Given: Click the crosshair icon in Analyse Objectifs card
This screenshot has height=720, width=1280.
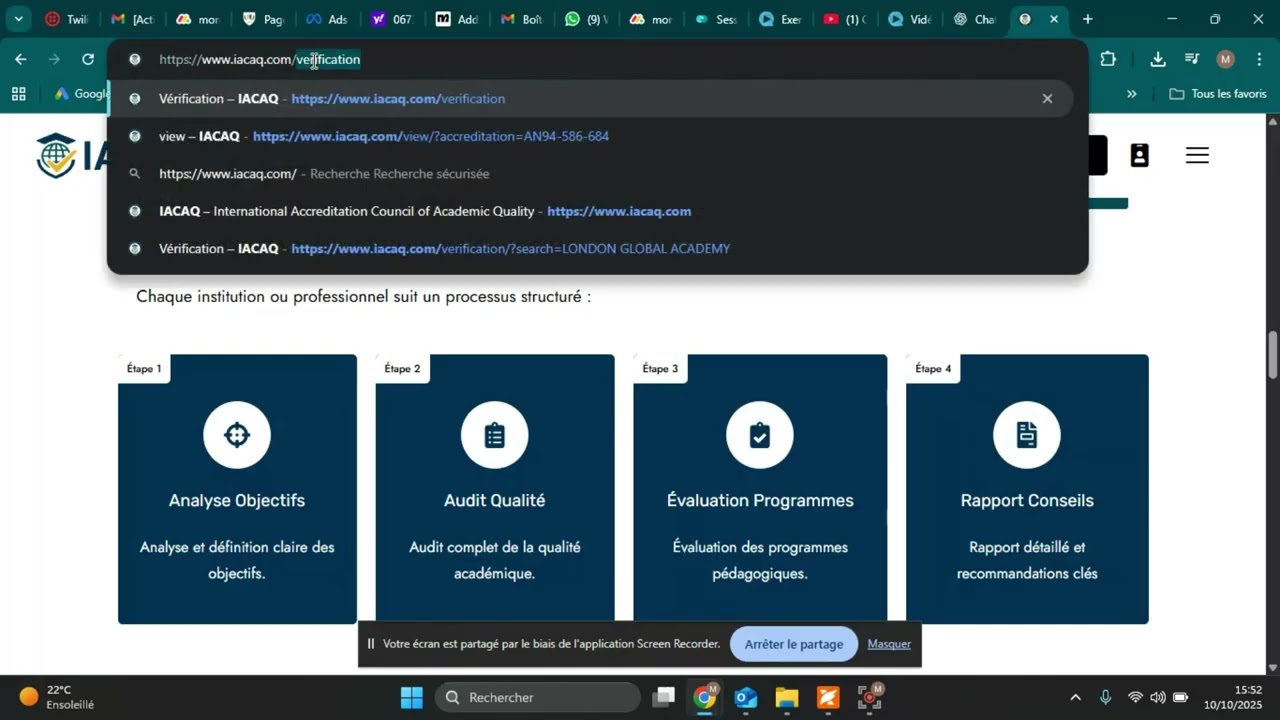Looking at the screenshot, I should tap(237, 435).
